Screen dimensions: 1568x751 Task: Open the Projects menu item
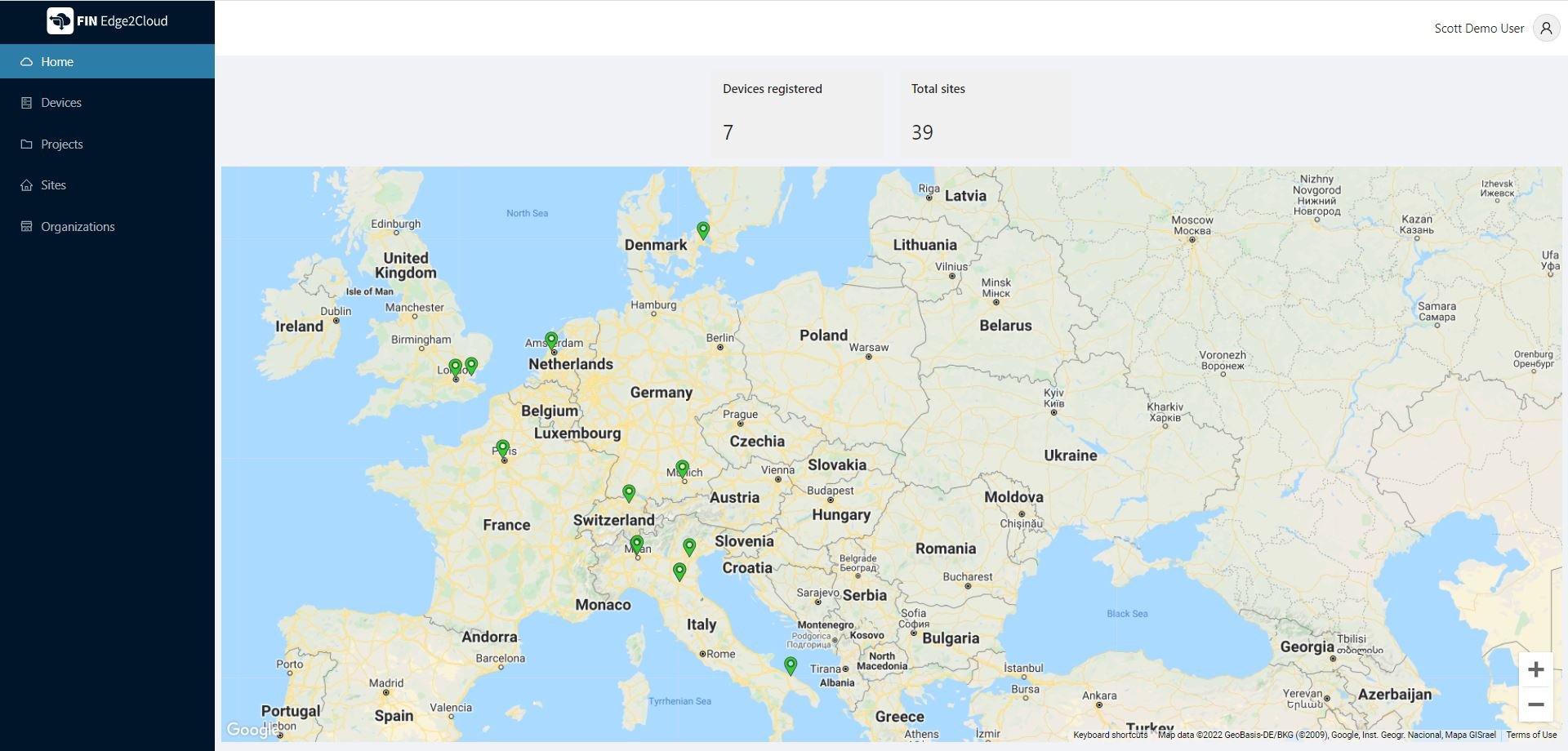(x=107, y=144)
